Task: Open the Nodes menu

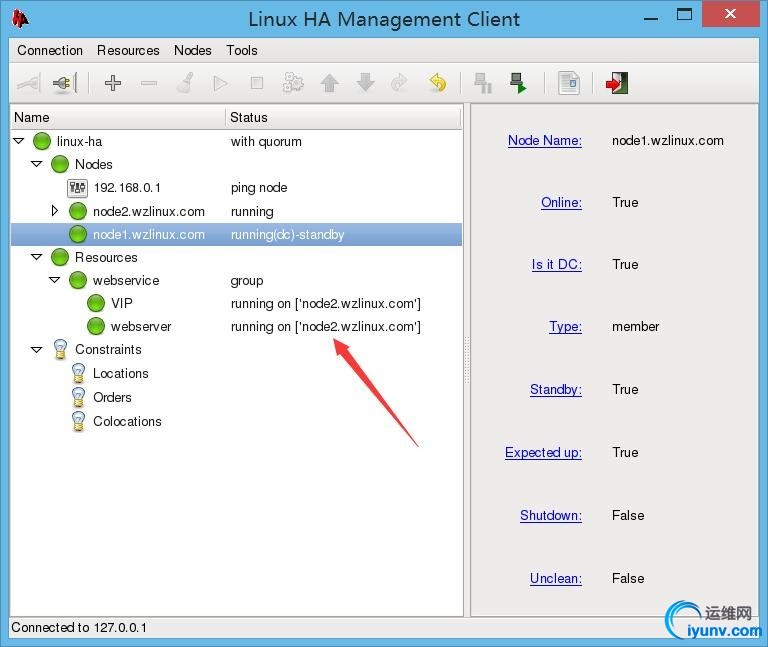Action: tap(193, 50)
